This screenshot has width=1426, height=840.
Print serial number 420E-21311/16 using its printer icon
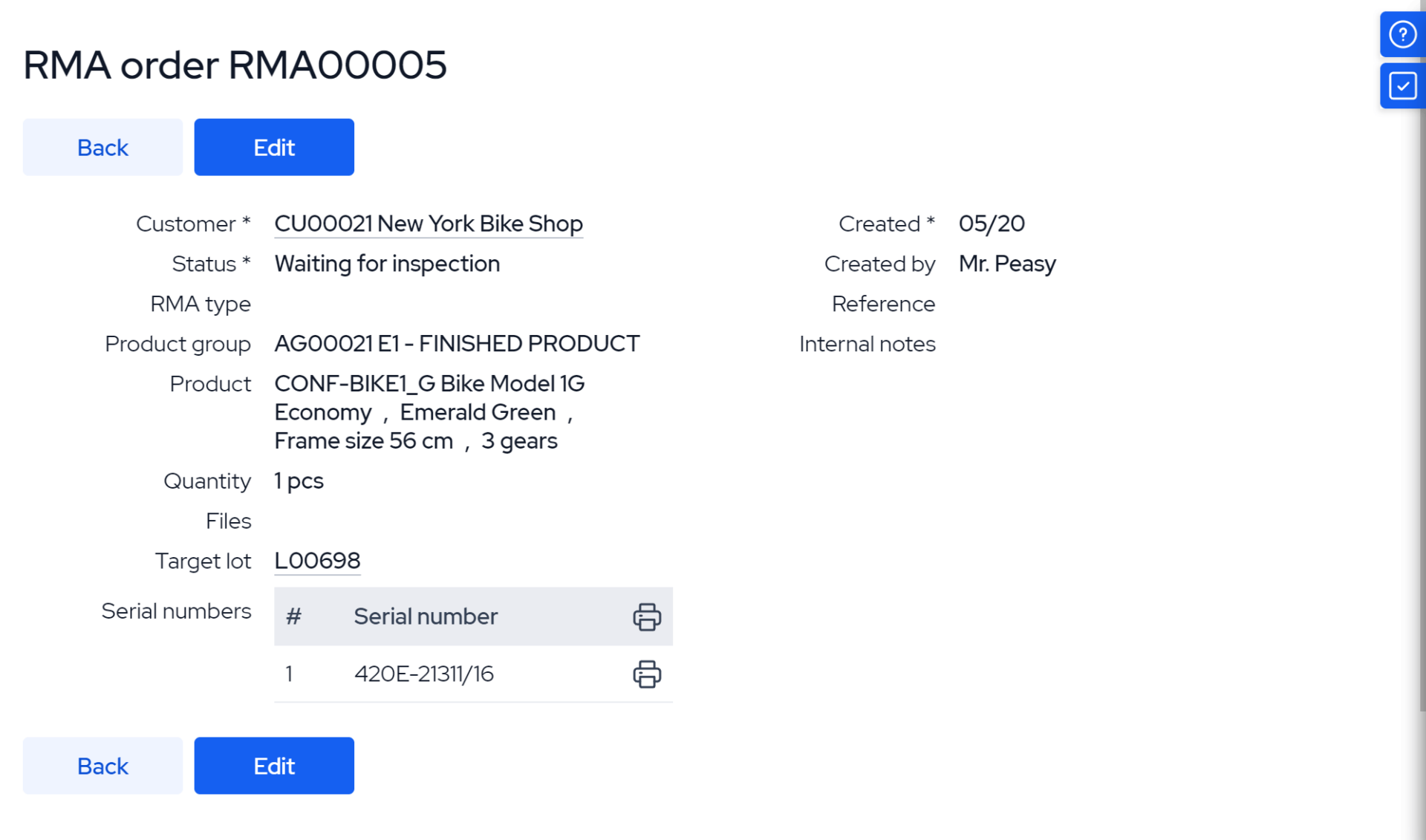(645, 674)
